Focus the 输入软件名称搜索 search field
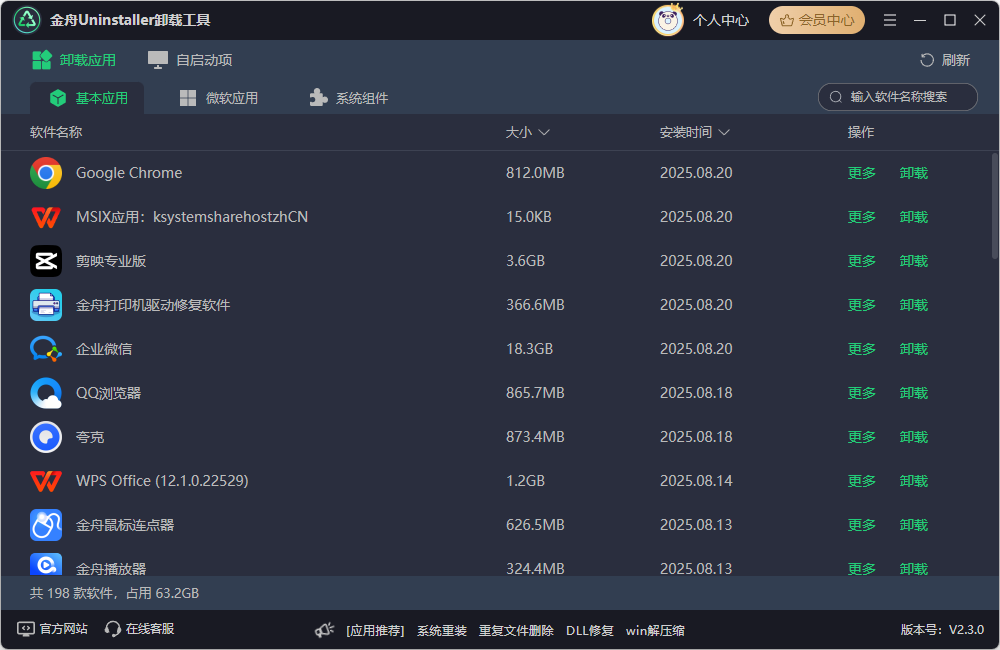This screenshot has width=1000, height=650. 897,97
